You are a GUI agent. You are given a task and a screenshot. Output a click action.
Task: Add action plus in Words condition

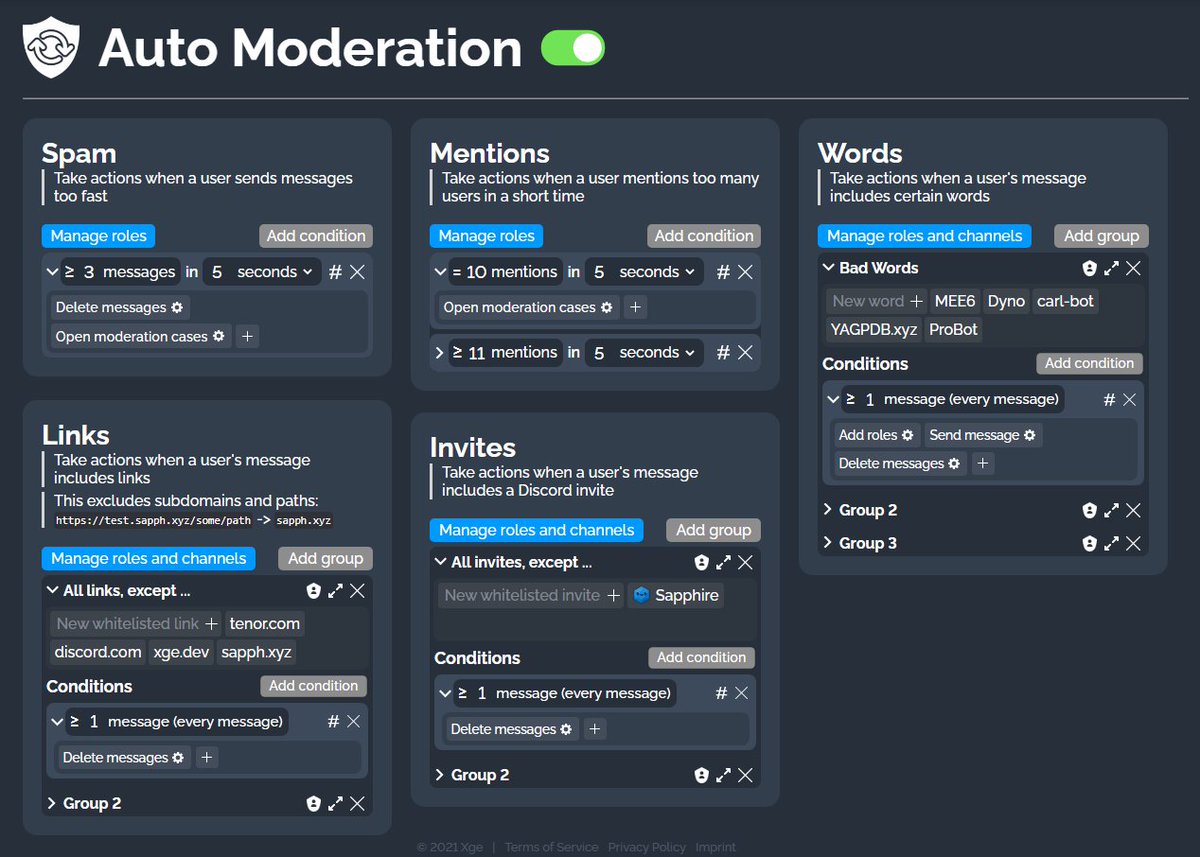(x=983, y=464)
